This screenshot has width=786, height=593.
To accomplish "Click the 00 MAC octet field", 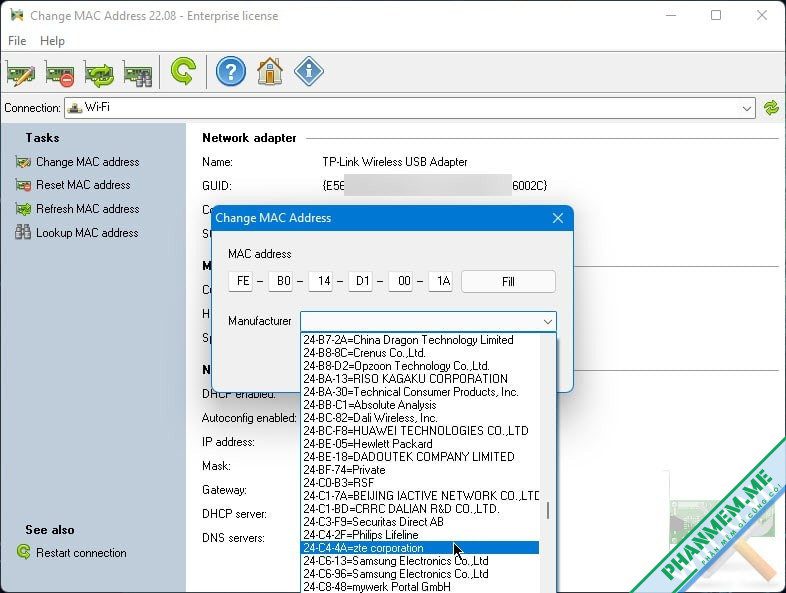I will point(401,281).
